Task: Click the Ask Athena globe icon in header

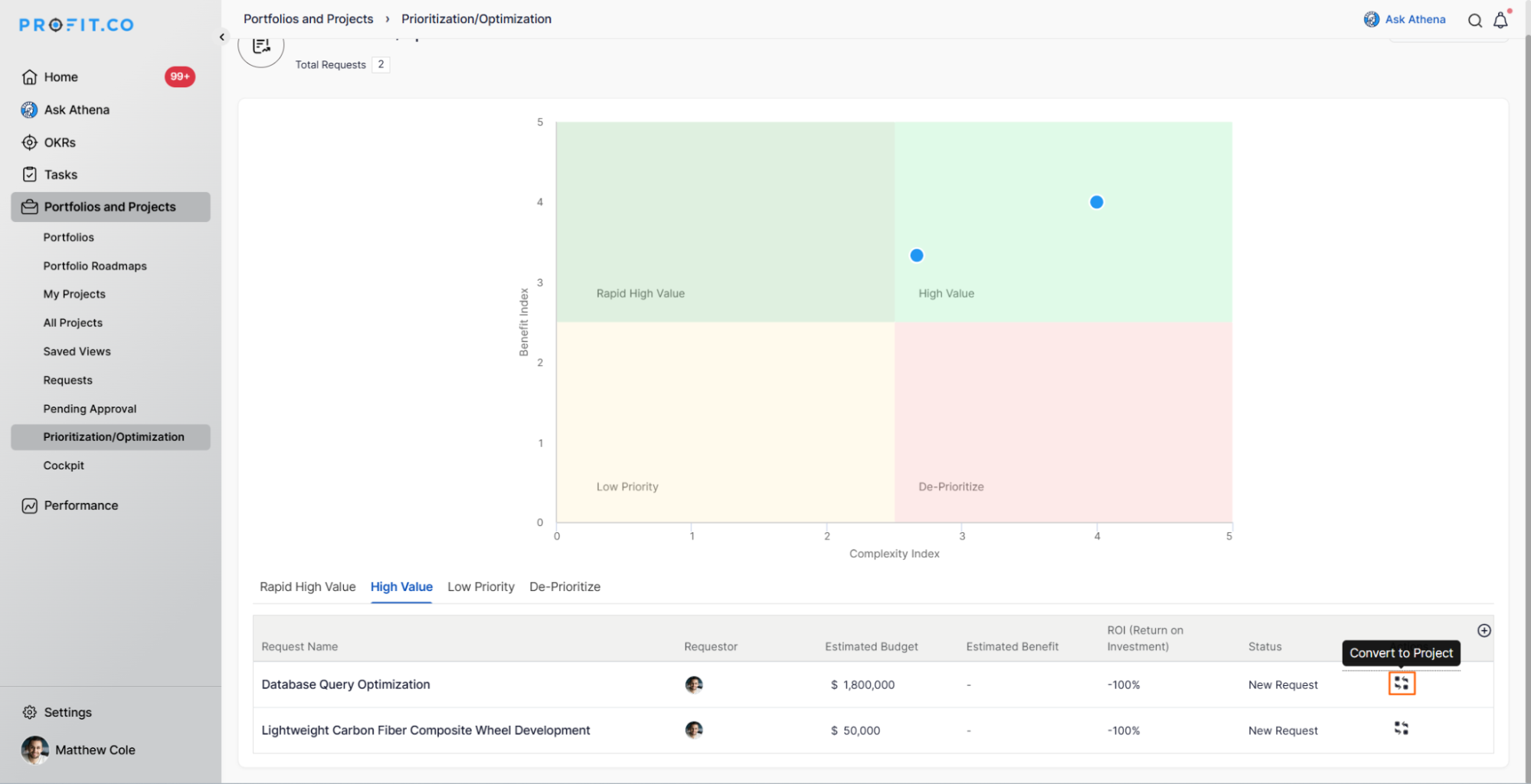Action: [x=1371, y=19]
